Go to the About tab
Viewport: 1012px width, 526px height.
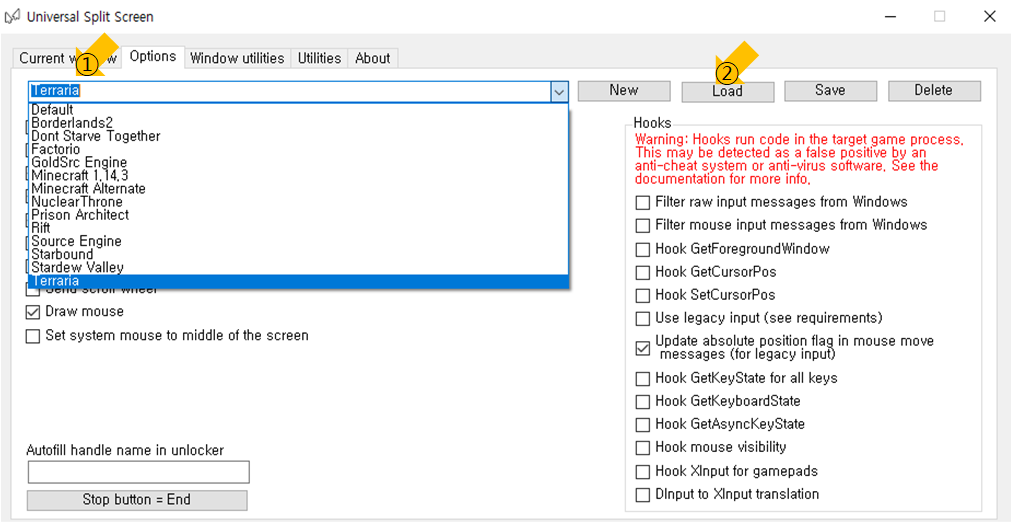[x=372, y=58]
